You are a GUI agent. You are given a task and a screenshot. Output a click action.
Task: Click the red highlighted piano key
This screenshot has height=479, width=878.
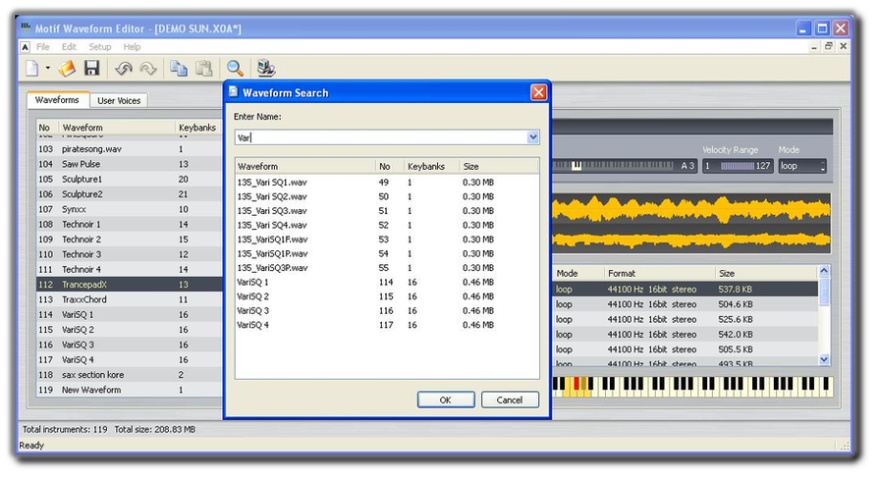pyautogui.click(x=577, y=384)
